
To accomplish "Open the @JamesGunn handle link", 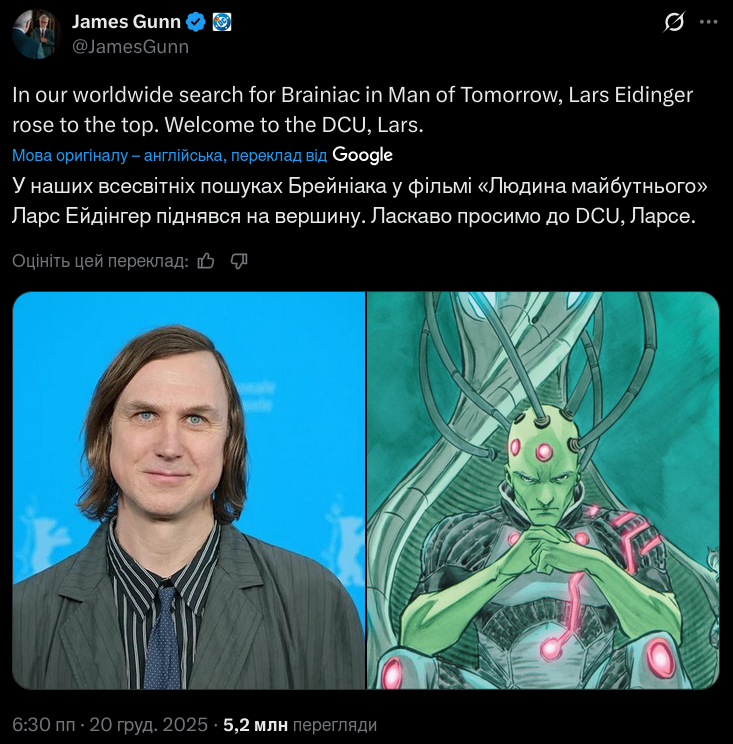I will click(x=130, y=46).
